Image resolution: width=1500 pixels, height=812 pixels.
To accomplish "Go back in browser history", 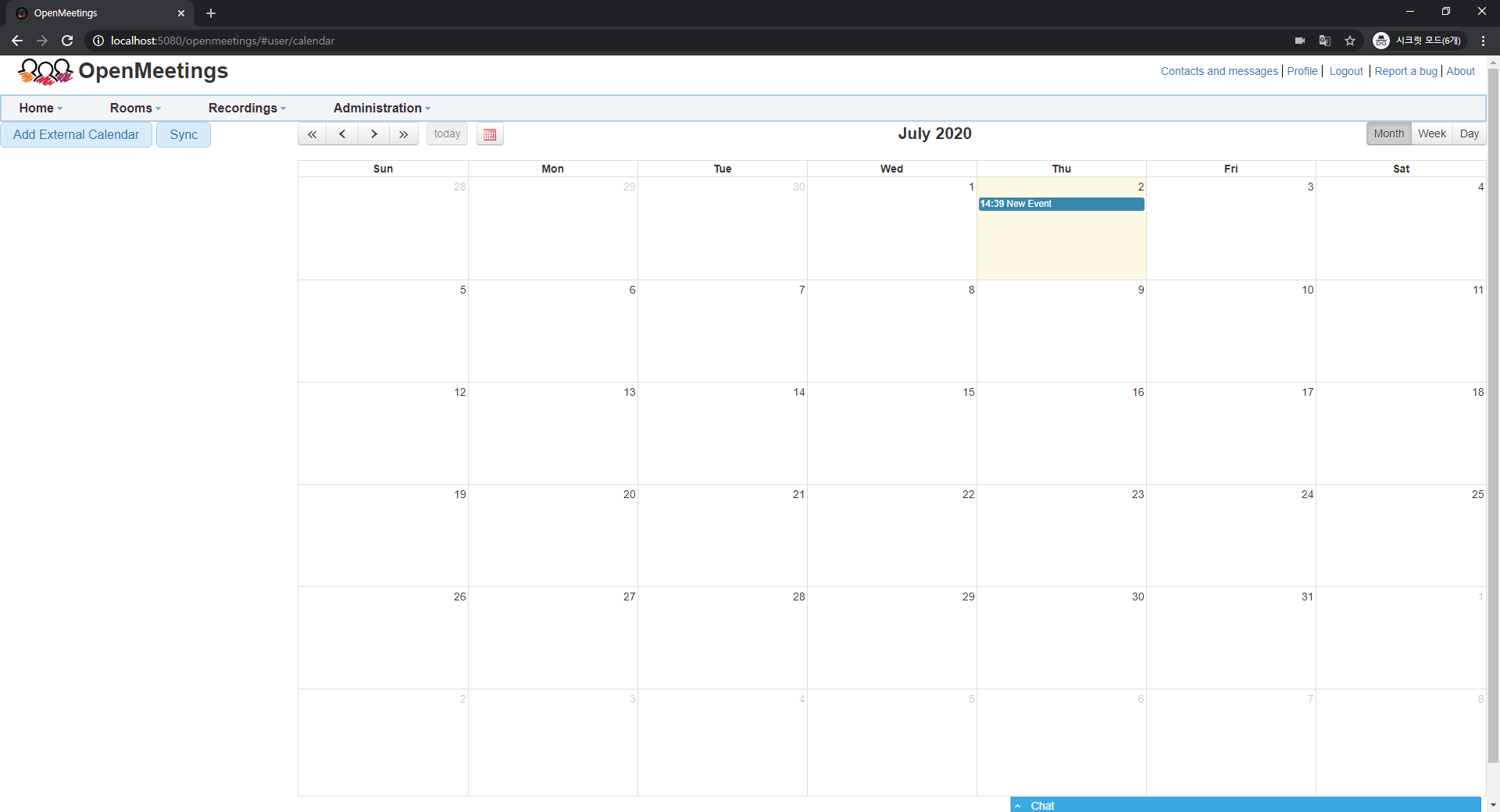I will click(x=17, y=41).
